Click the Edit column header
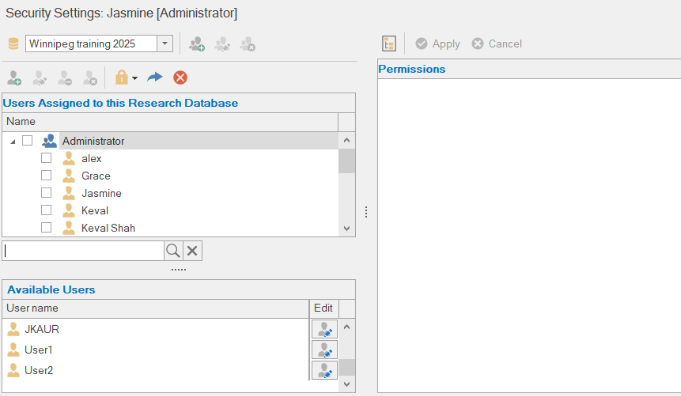The width and height of the screenshot is (681, 396). 324,308
